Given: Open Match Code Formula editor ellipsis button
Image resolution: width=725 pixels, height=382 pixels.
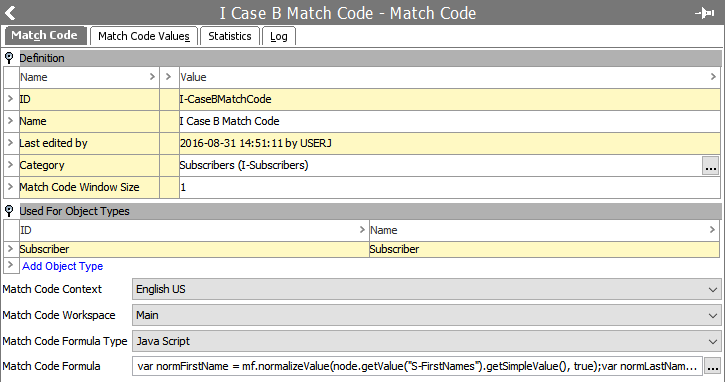Looking at the screenshot, I should (x=713, y=366).
